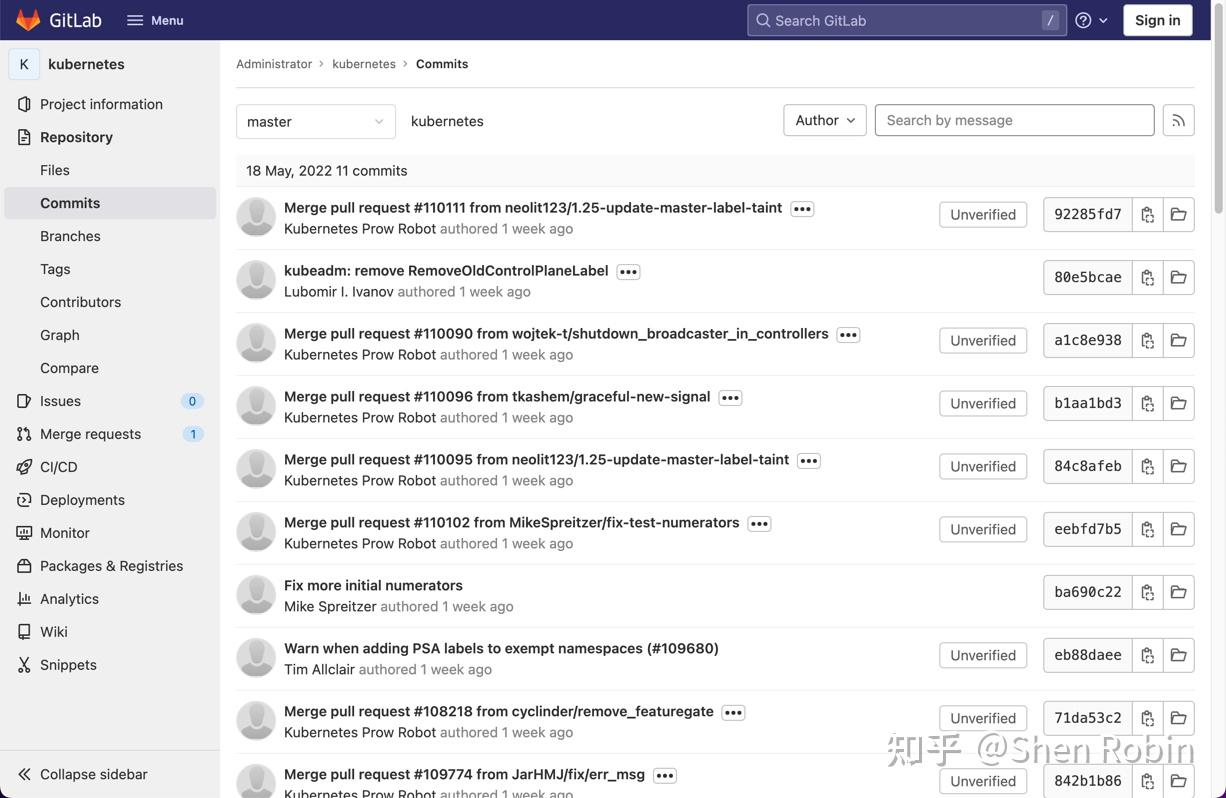Open the CI/CD section
The width and height of the screenshot is (1226, 798).
[55, 465]
